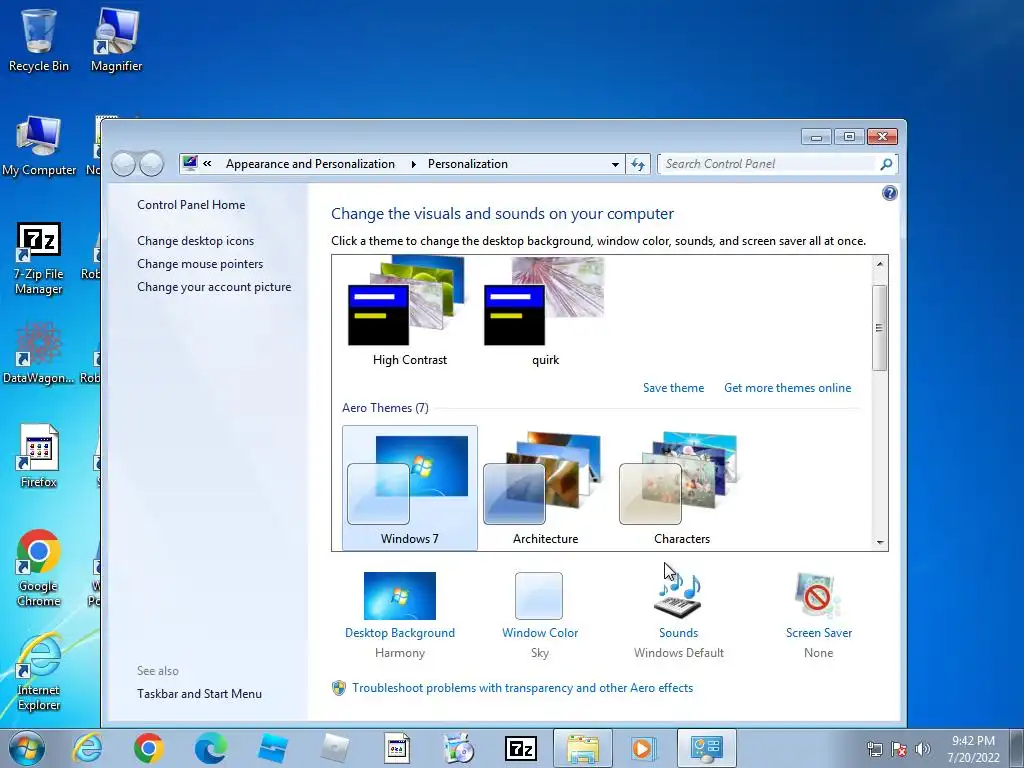Click Change your account picture
The width and height of the screenshot is (1024, 768).
pos(214,287)
